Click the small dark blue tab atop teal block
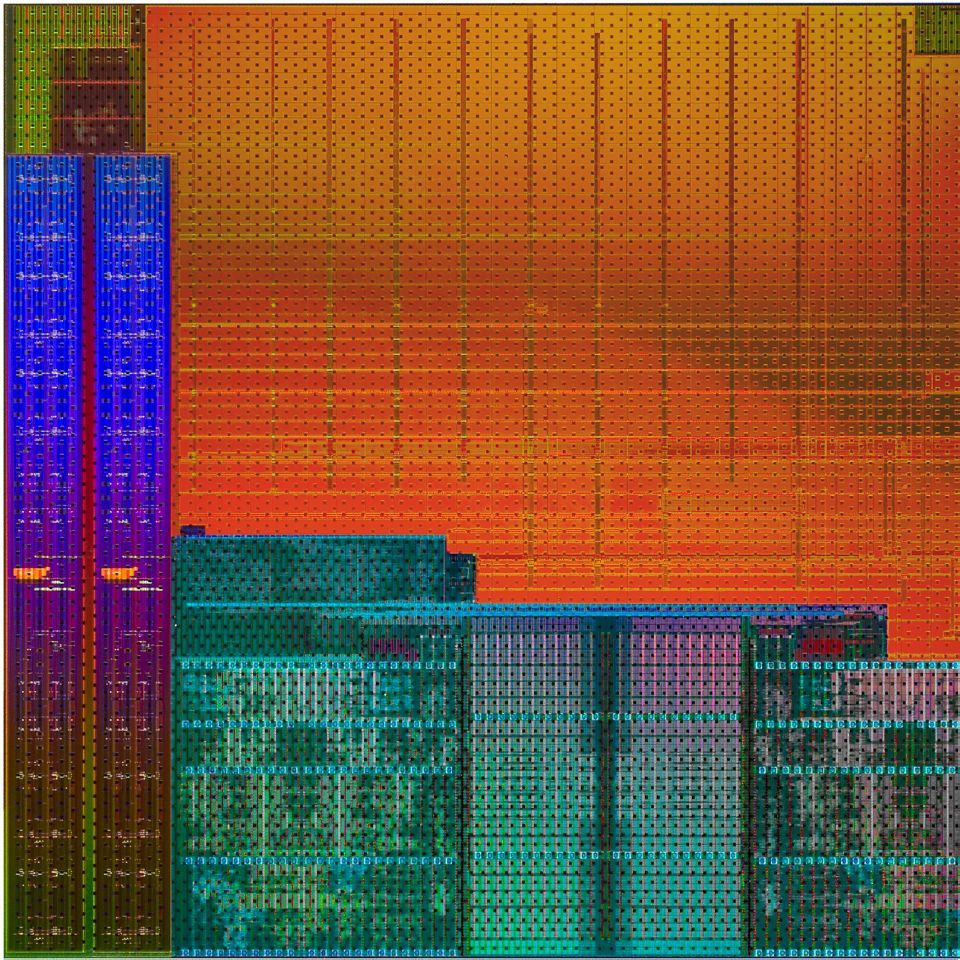 click(193, 530)
